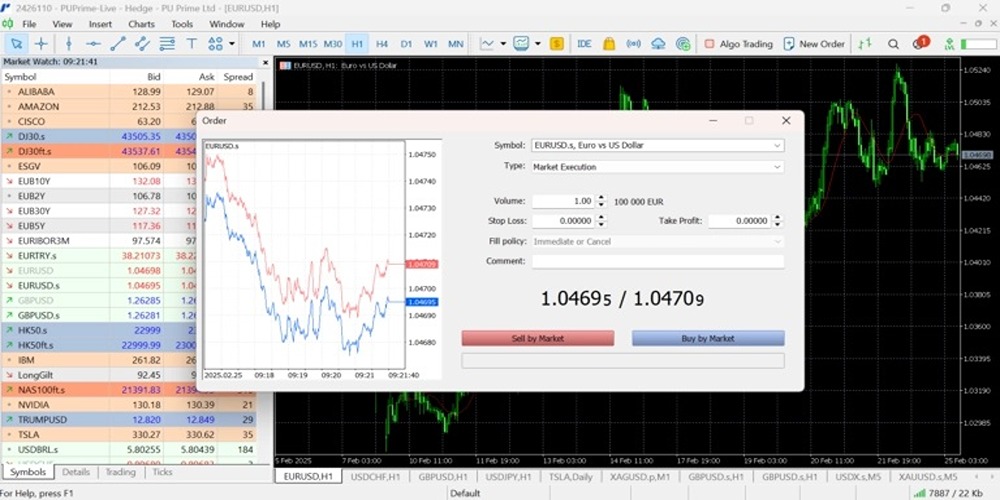Switch chart to M30 timeframe

[x=333, y=44]
